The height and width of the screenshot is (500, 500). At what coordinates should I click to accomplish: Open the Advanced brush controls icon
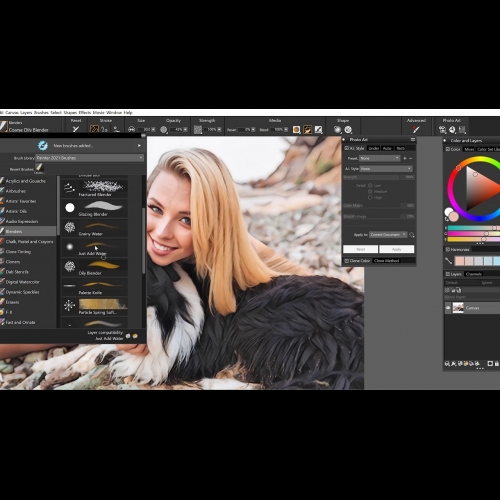pos(416,129)
